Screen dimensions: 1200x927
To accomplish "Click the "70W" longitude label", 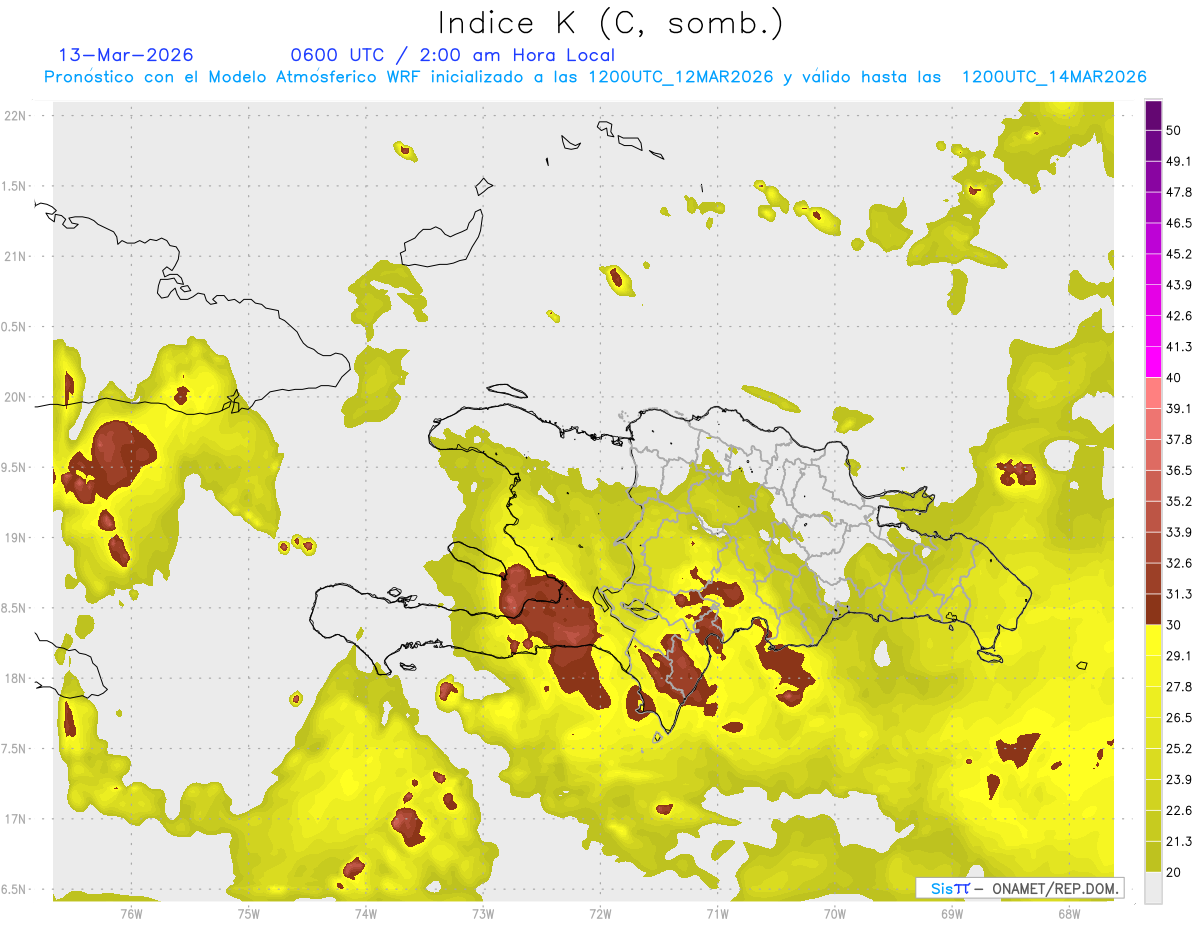I will coord(835,913).
